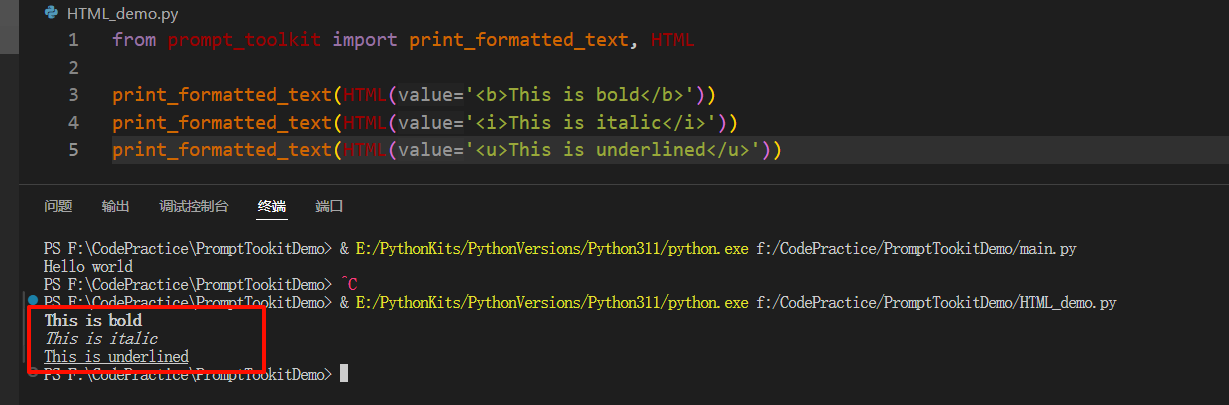The height and width of the screenshot is (405, 1229).
Task: Click the 'This is bold' terminal output
Action: (x=93, y=321)
